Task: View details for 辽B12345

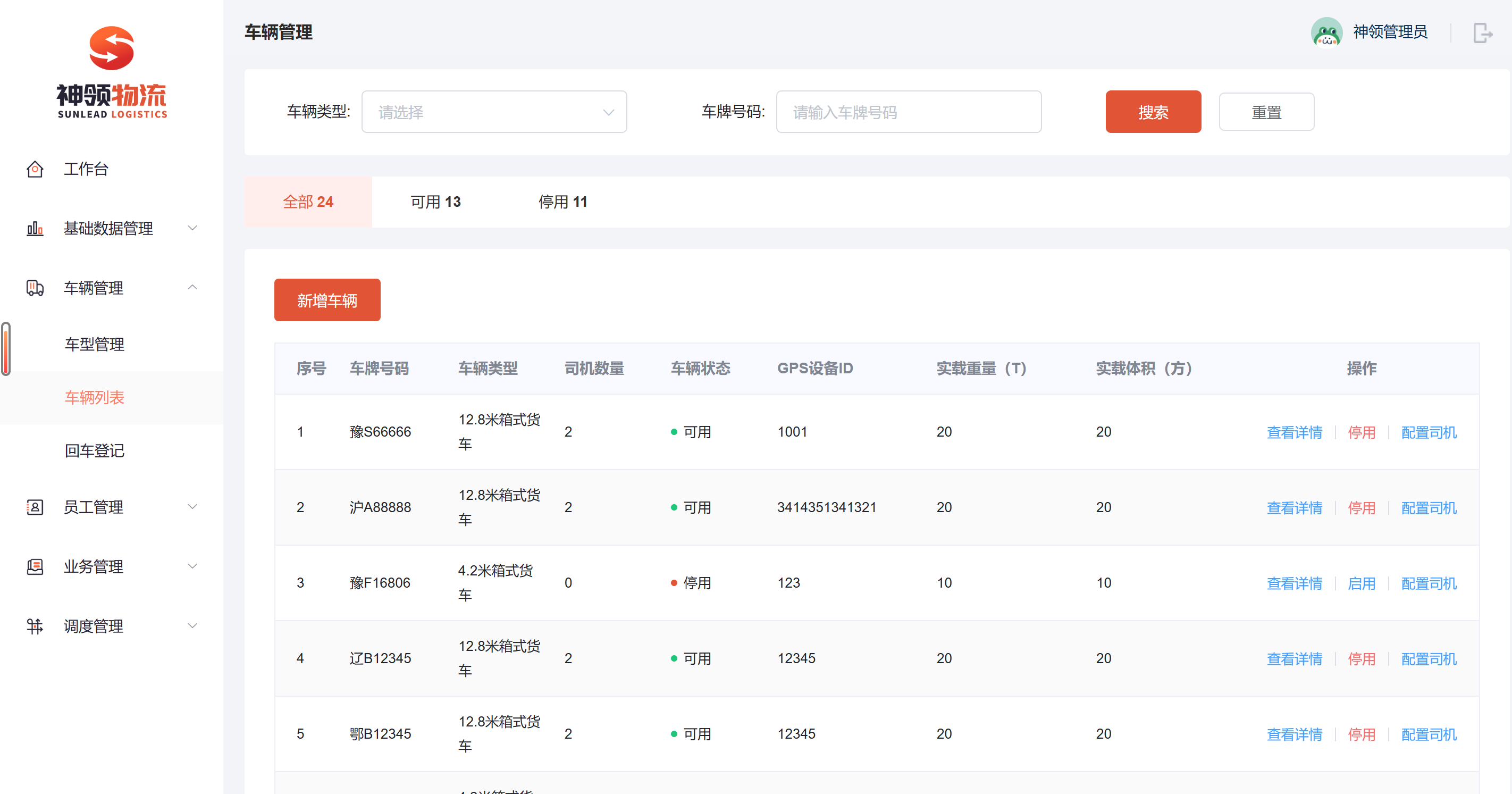Action: click(1294, 659)
